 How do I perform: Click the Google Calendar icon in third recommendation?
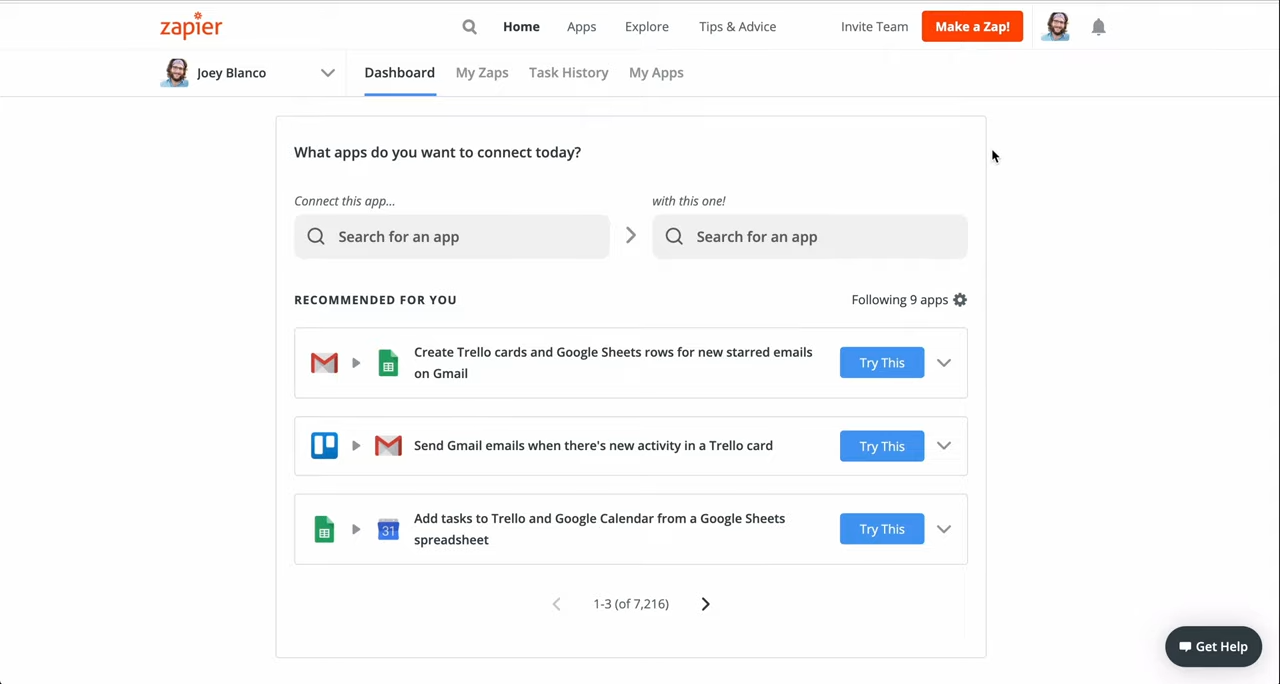(x=388, y=530)
